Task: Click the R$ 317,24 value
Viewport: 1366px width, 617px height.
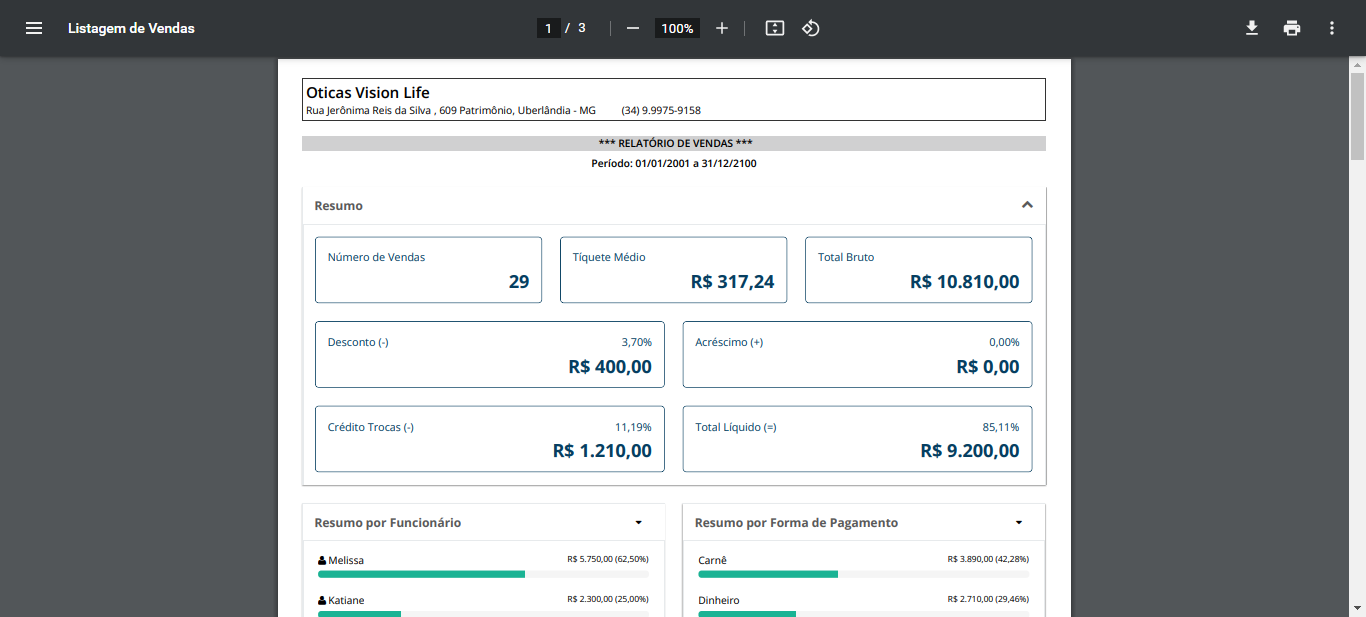Action: (732, 282)
